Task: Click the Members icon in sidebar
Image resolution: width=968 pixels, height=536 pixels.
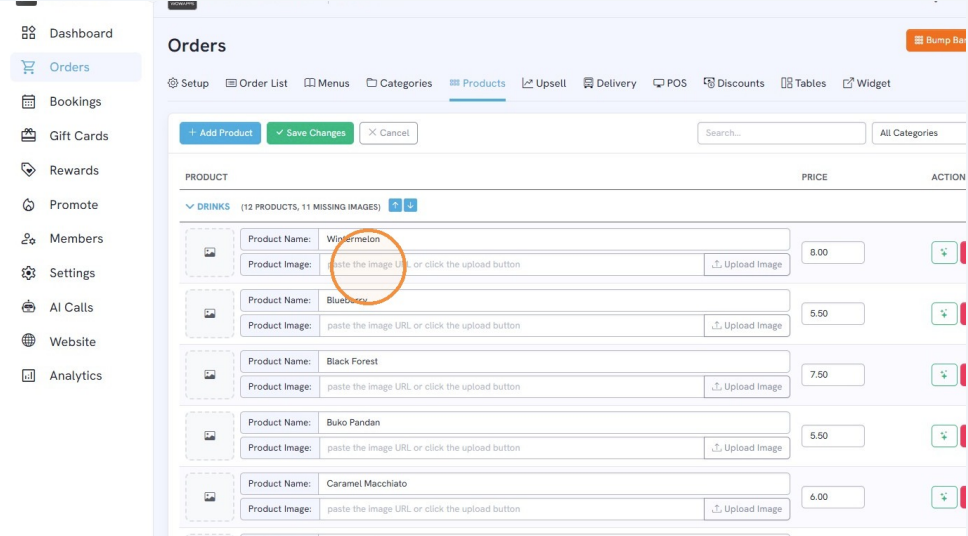Action: pyautogui.click(x=28, y=238)
